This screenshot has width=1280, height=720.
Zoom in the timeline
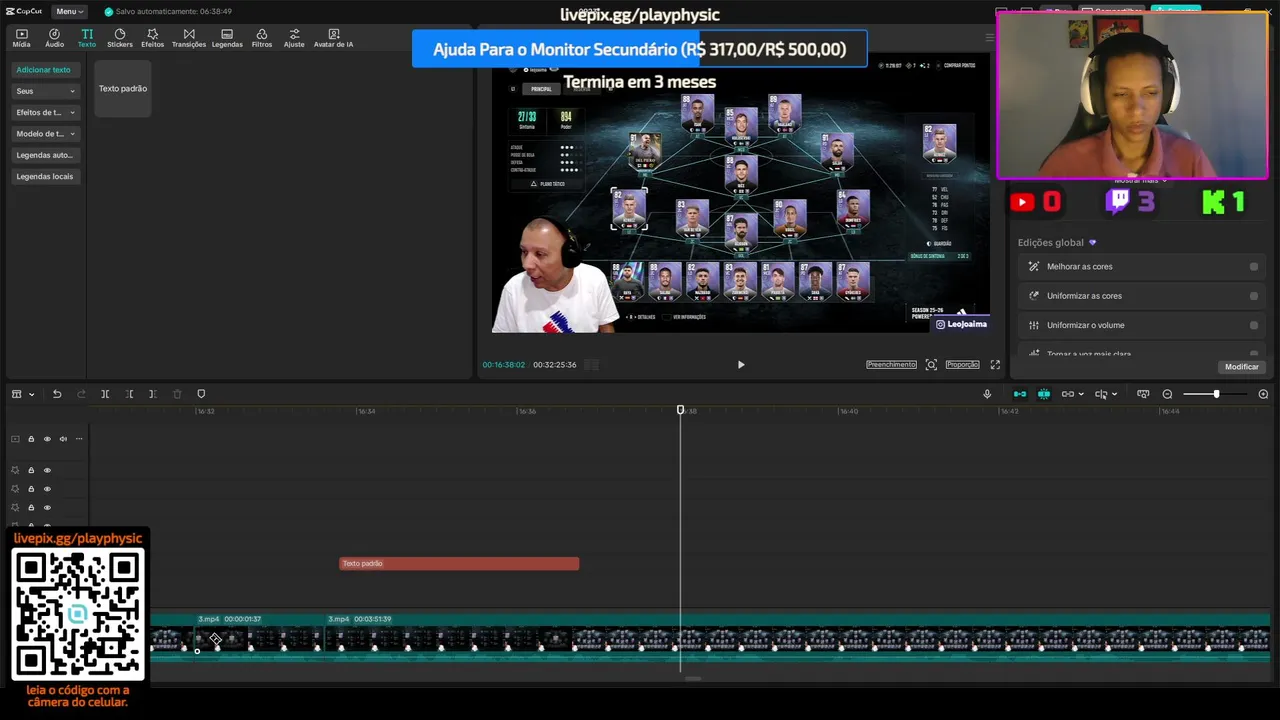1263,394
